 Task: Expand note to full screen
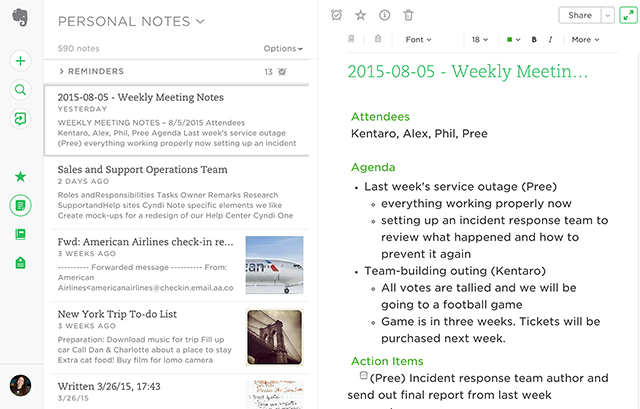click(x=626, y=15)
